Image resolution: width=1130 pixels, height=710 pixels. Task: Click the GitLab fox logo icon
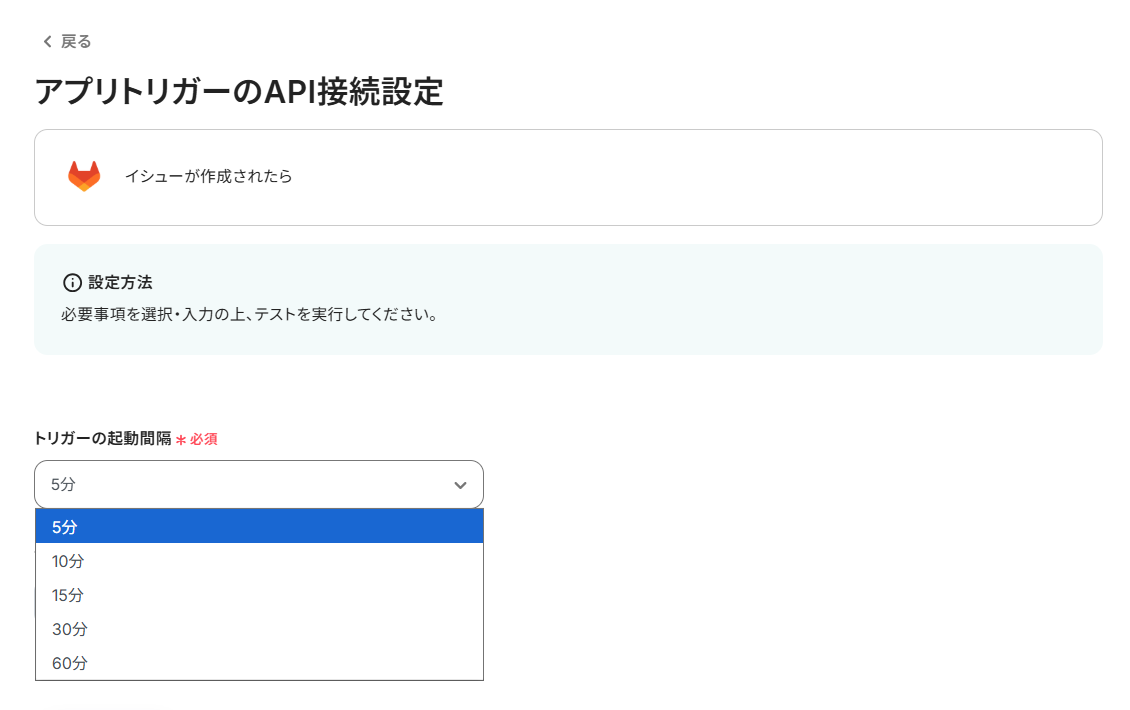coord(84,176)
